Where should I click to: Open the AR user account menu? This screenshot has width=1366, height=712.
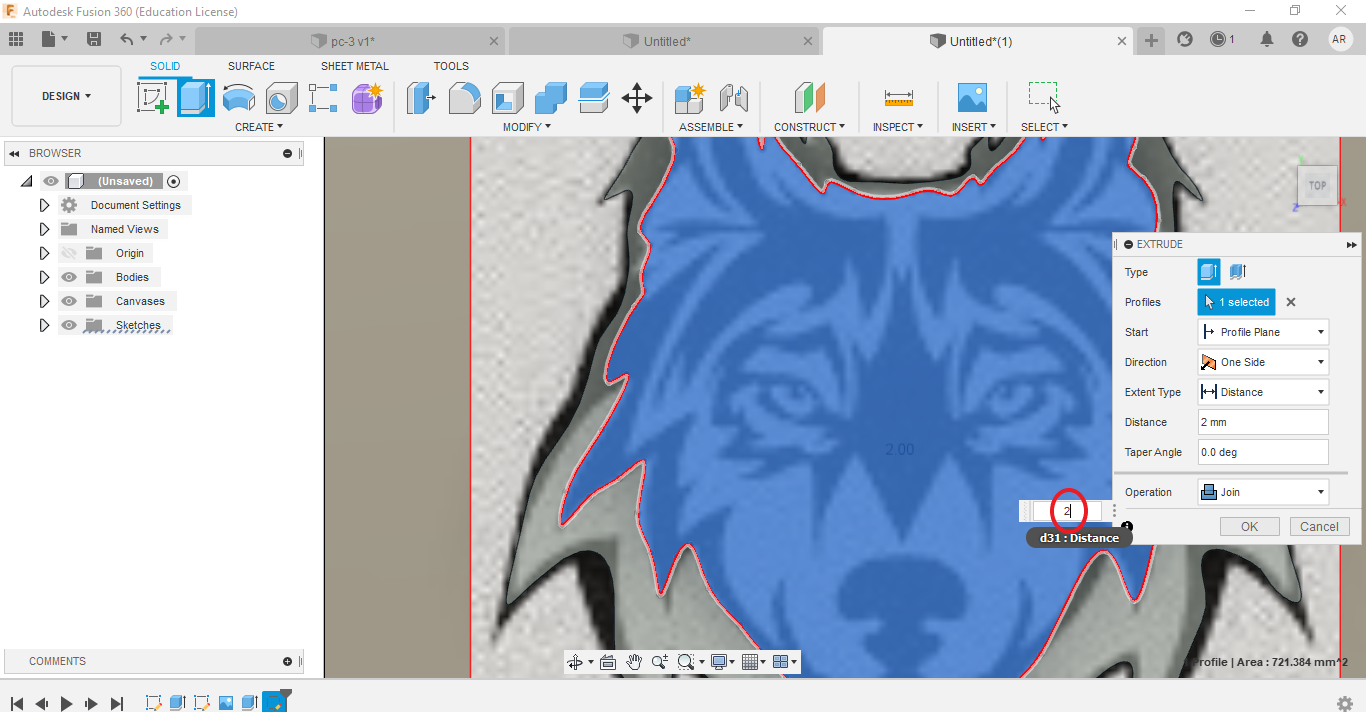(x=1340, y=39)
